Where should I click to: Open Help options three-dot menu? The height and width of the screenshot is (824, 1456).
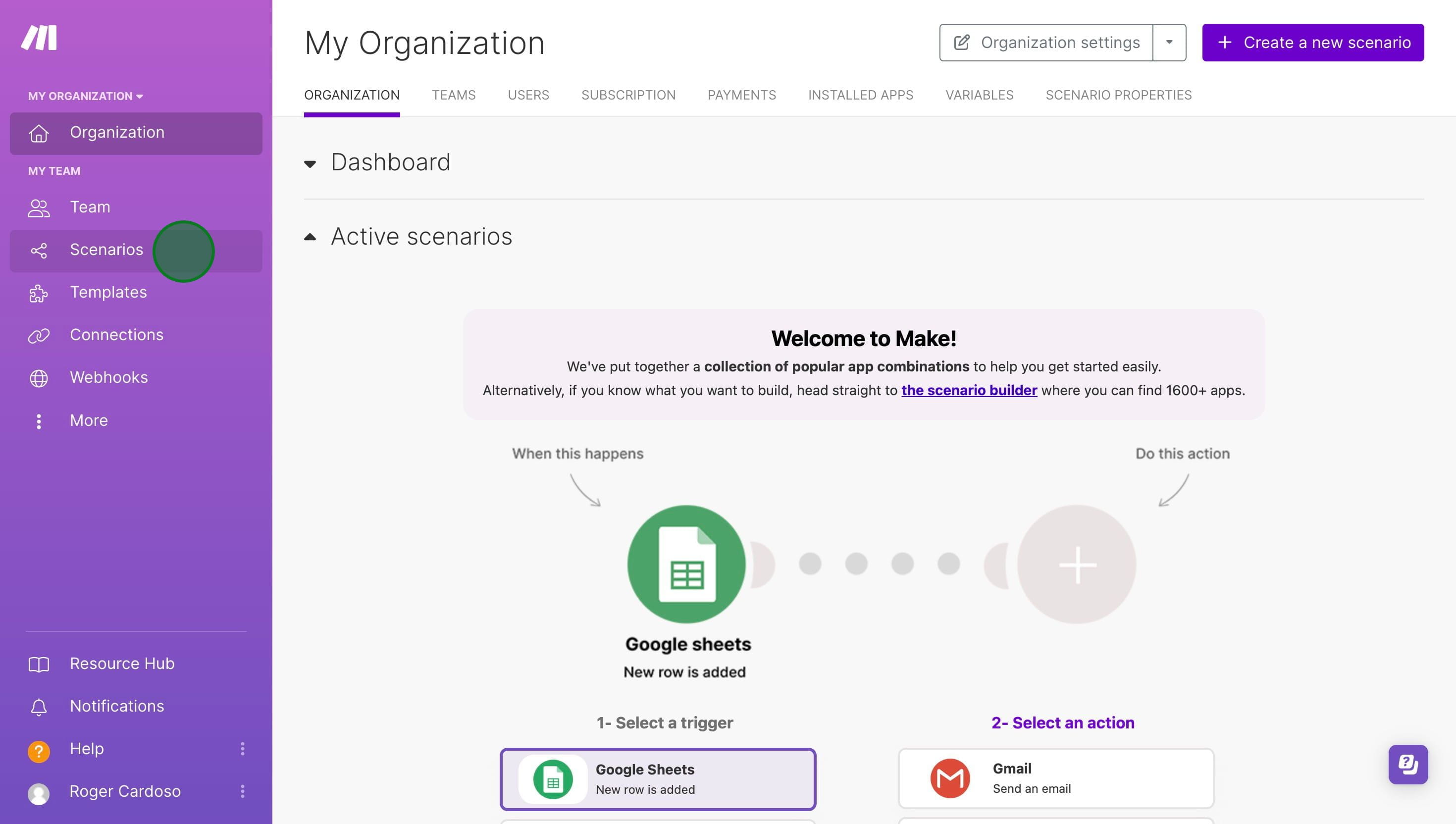243,749
